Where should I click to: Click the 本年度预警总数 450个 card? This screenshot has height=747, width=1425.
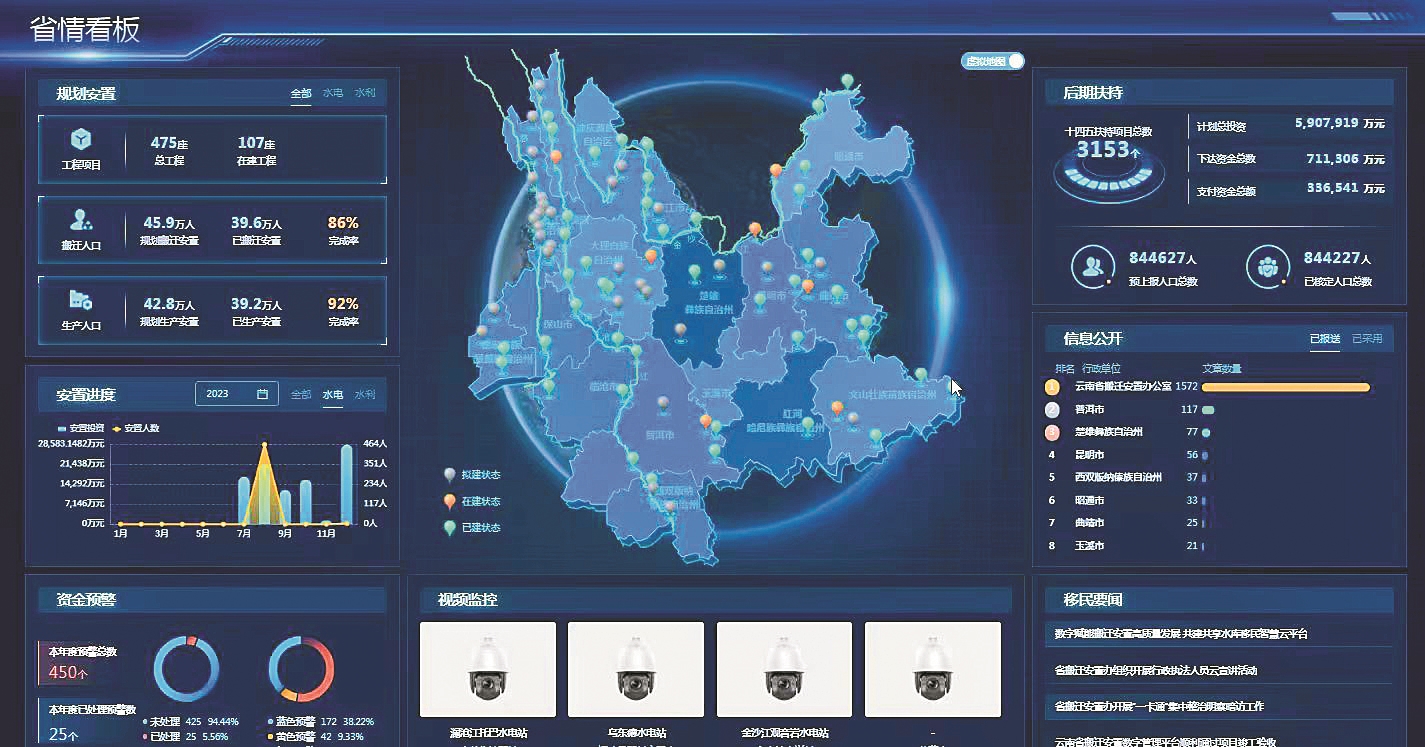pos(88,662)
